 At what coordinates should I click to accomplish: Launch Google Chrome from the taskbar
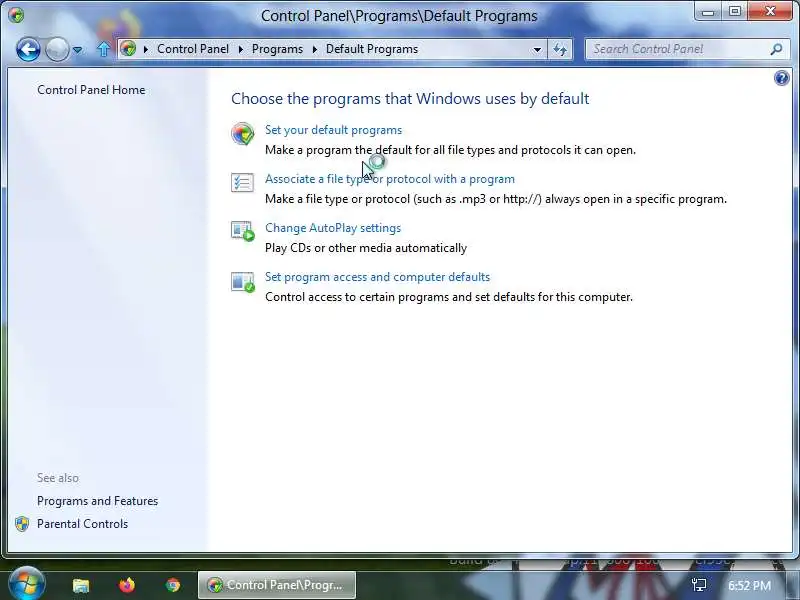pos(173,585)
